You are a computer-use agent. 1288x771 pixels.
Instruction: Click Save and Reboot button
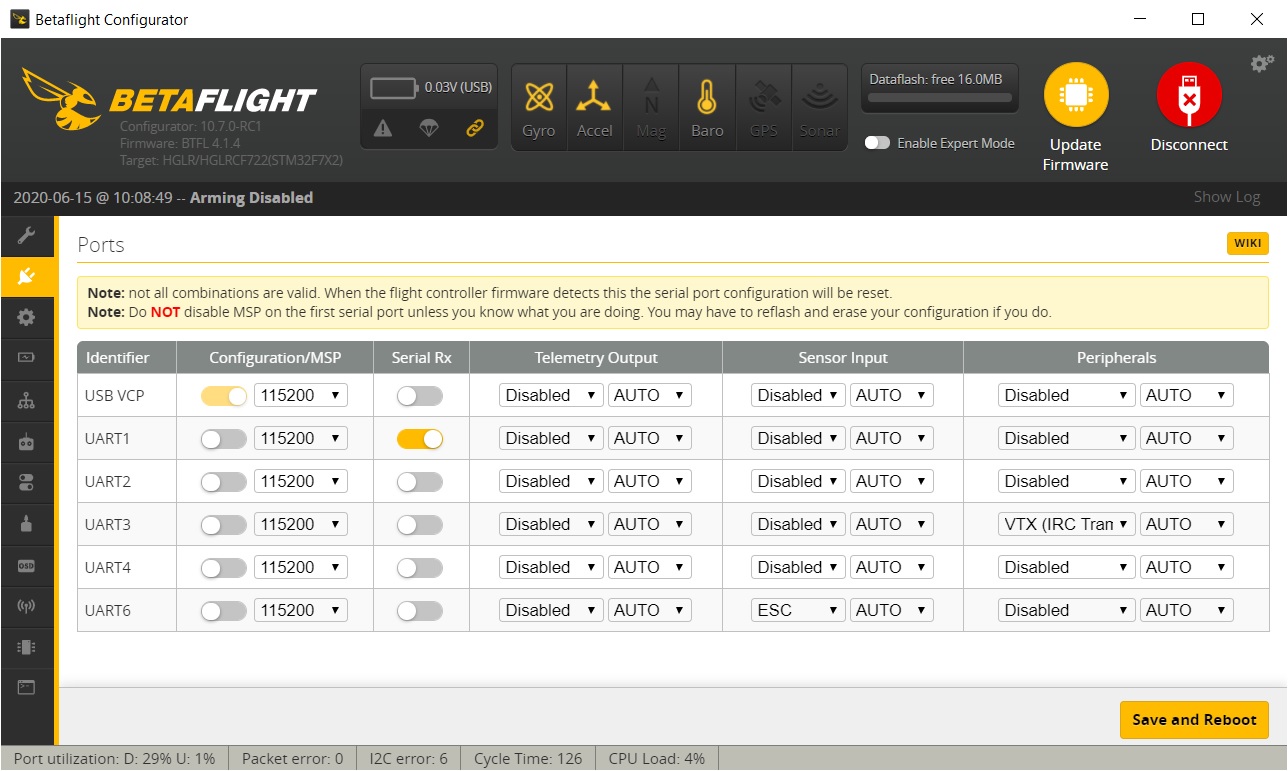tap(1194, 720)
